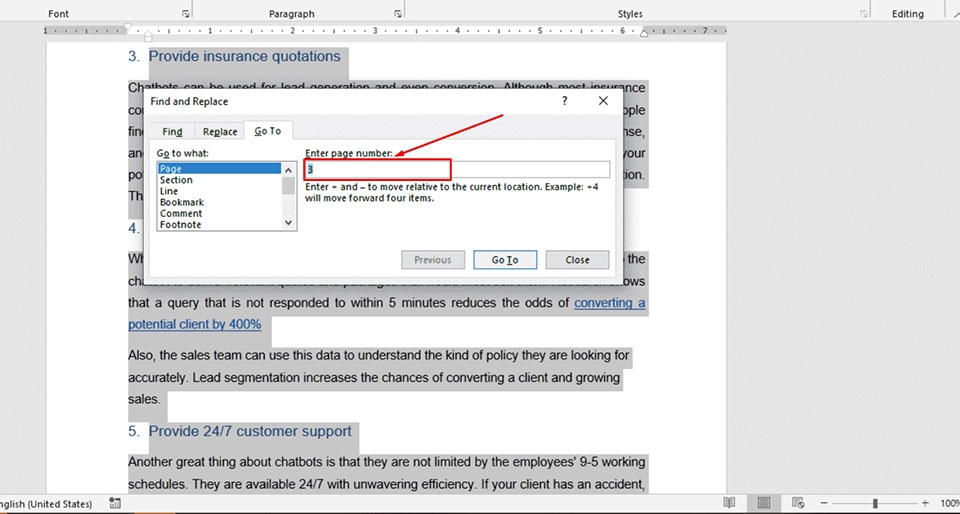This screenshot has width=960, height=514.
Task: Switch to Read Mode view in status bar
Action: 729,502
